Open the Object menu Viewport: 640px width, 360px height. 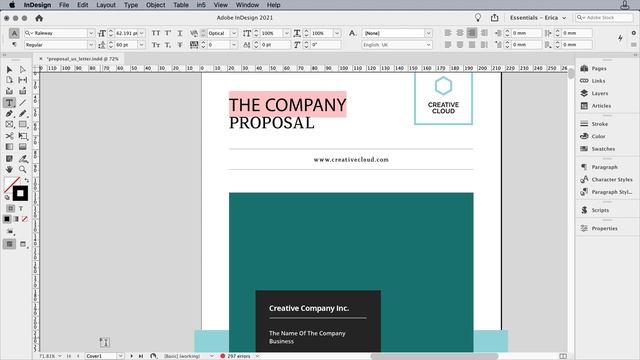tap(156, 5)
